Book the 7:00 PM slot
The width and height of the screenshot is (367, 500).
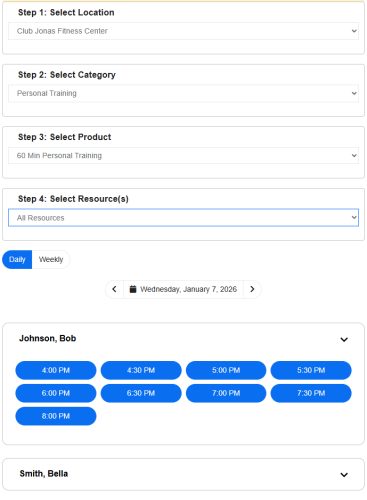(226, 393)
